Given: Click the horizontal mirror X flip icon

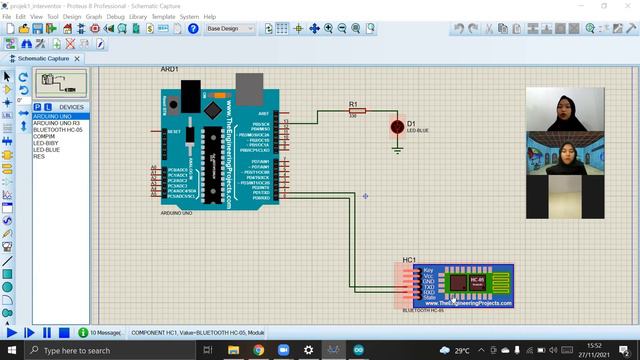Looking at the screenshot, I should point(23,113).
